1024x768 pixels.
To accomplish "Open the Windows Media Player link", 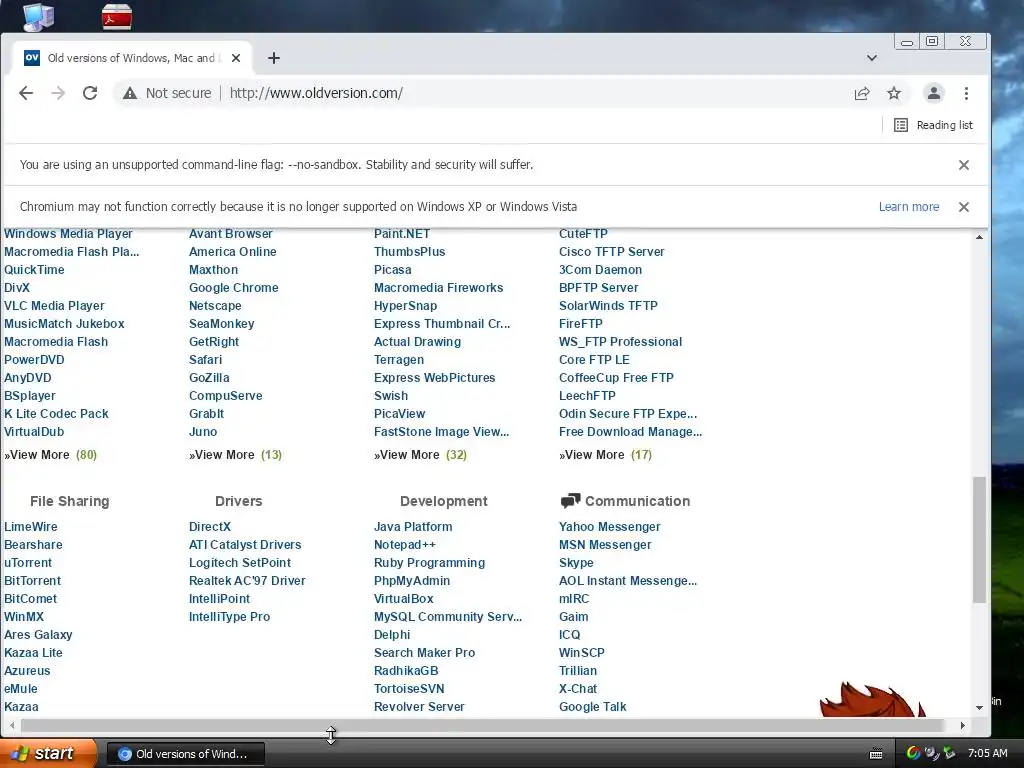I will coord(68,234).
